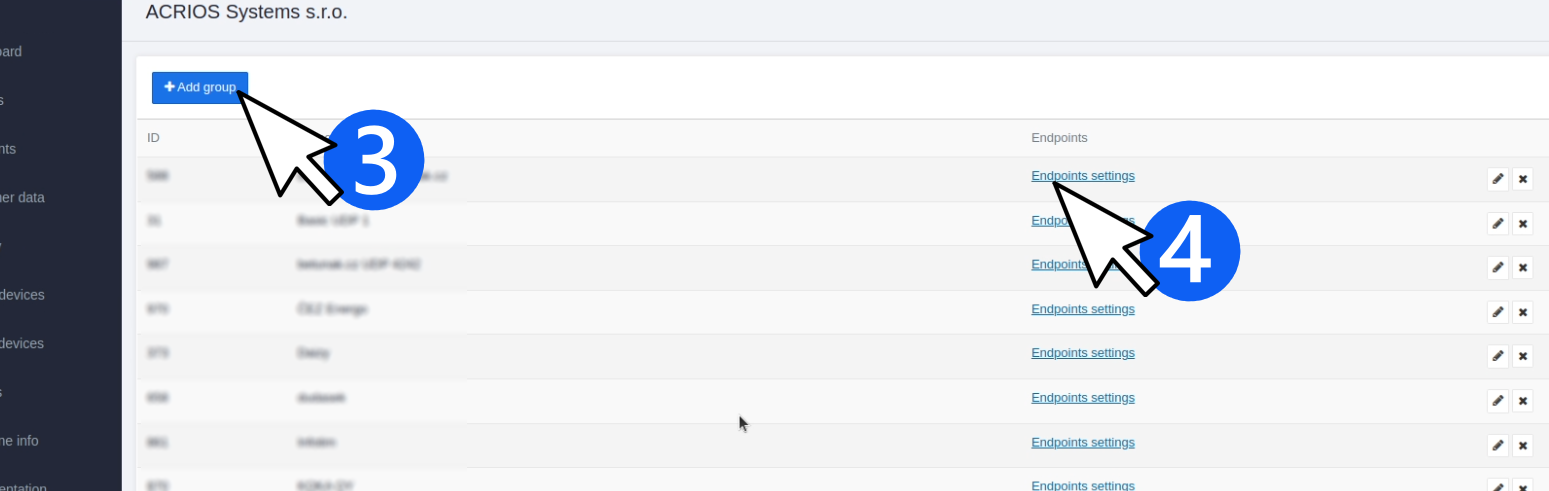This screenshot has height=491, width=1549.
Task: Edit the third row's group
Action: (1497, 267)
